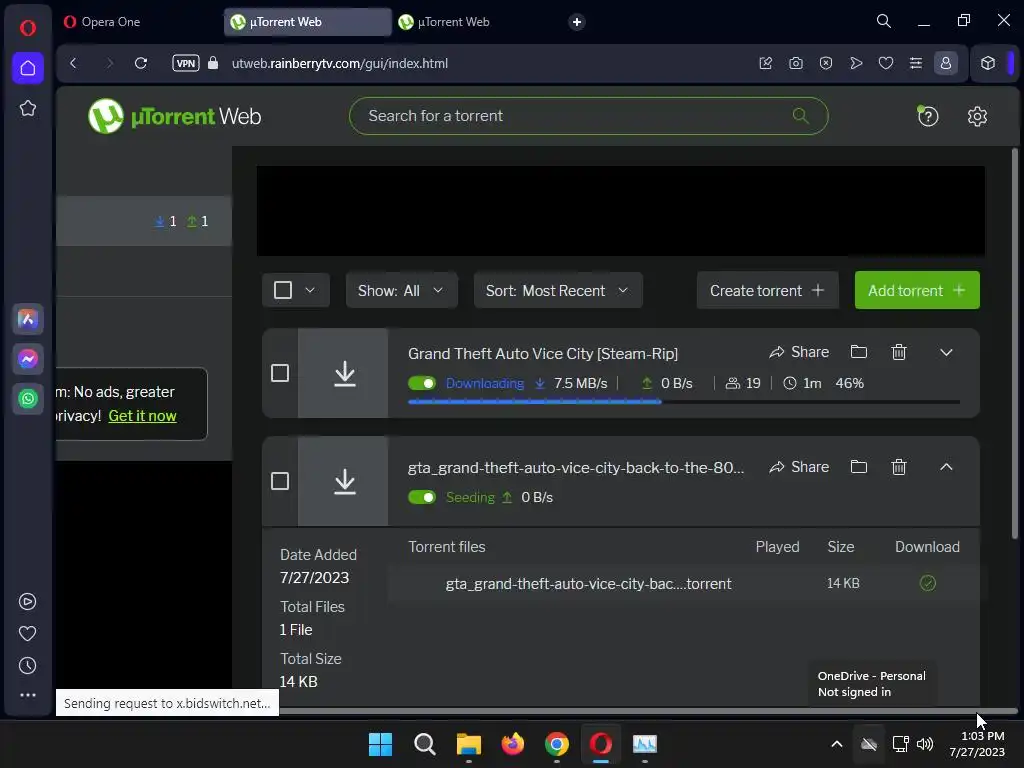Image resolution: width=1024 pixels, height=768 pixels.
Task: Select the gta_grand-theft-auto torrent checkbox
Action: pyautogui.click(x=280, y=481)
